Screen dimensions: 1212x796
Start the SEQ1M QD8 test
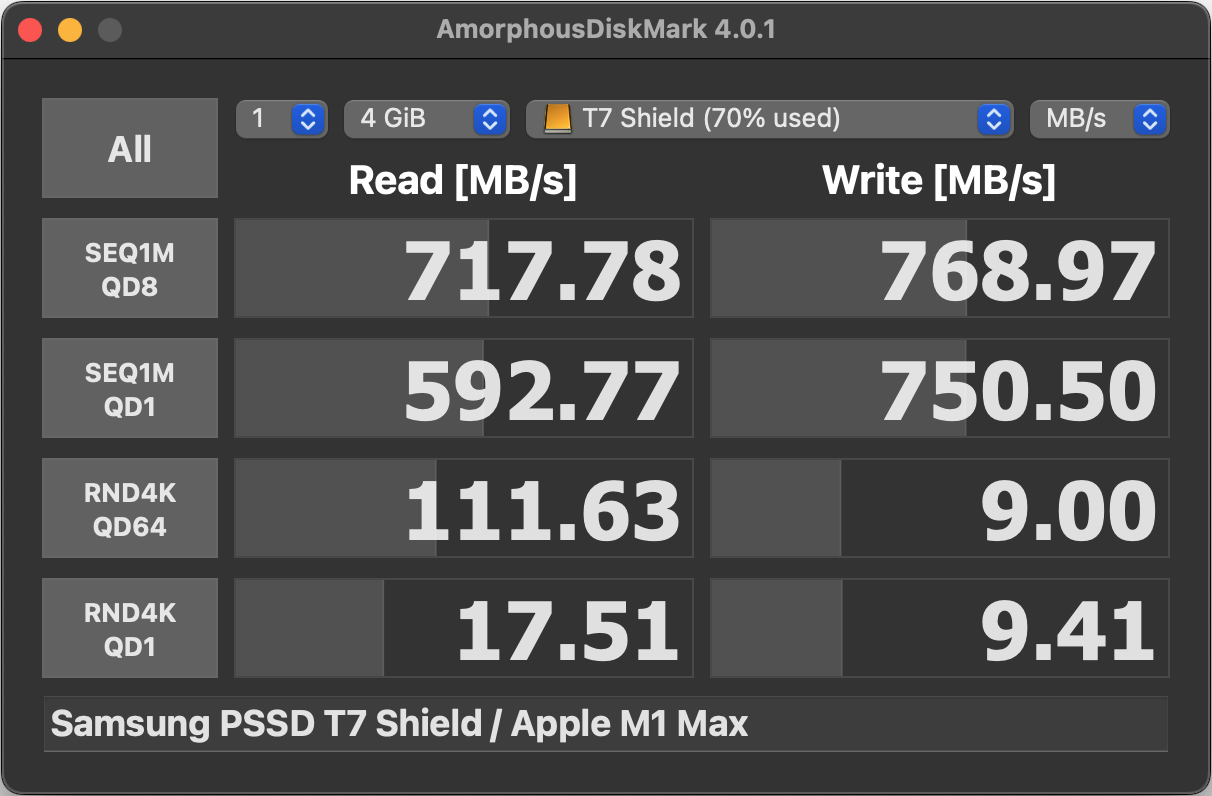[x=130, y=268]
